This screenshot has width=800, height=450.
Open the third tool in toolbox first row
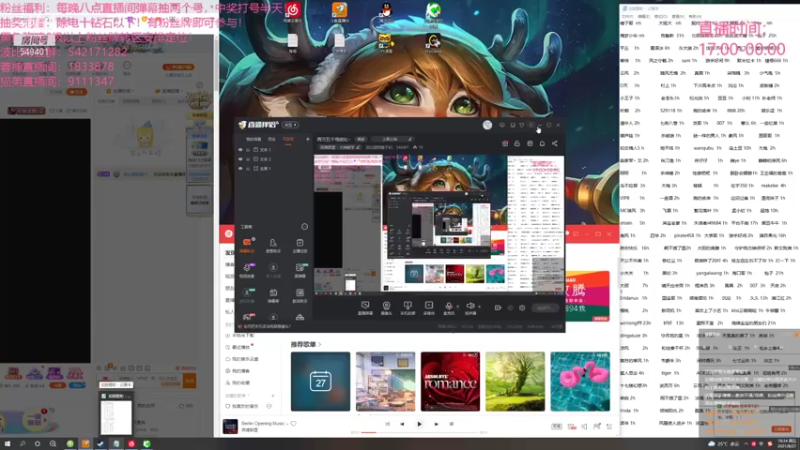point(299,245)
